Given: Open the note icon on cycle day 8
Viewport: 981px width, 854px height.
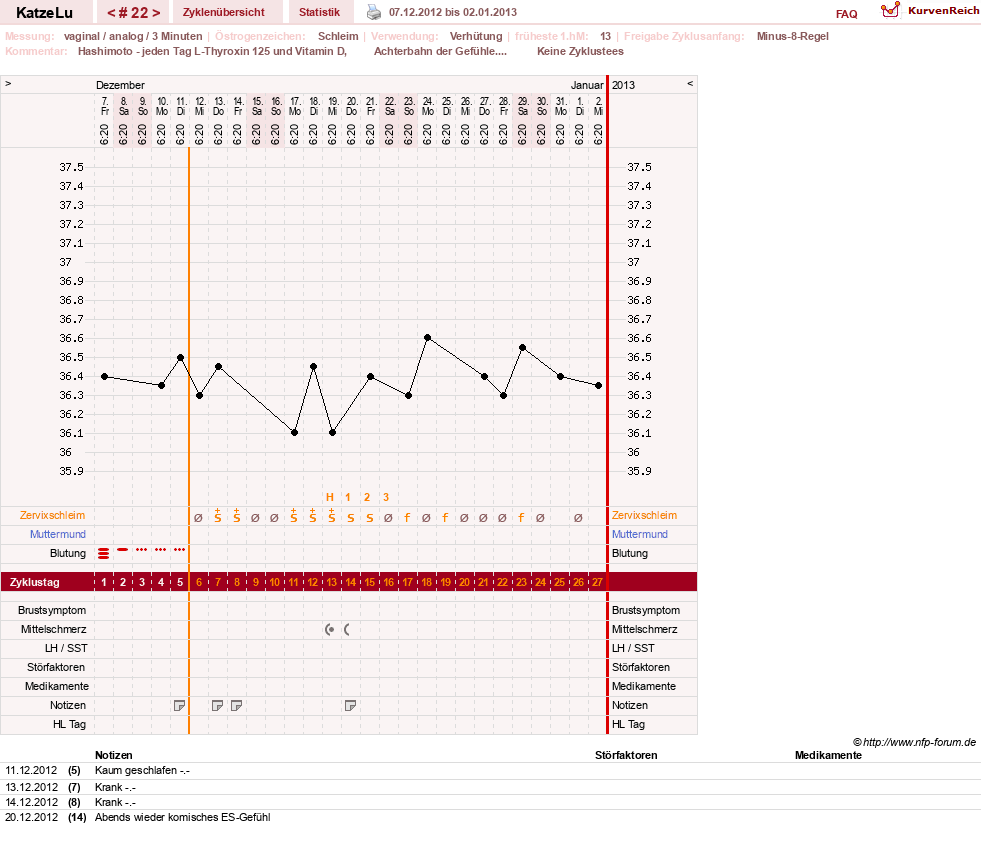Looking at the screenshot, I should [x=236, y=706].
